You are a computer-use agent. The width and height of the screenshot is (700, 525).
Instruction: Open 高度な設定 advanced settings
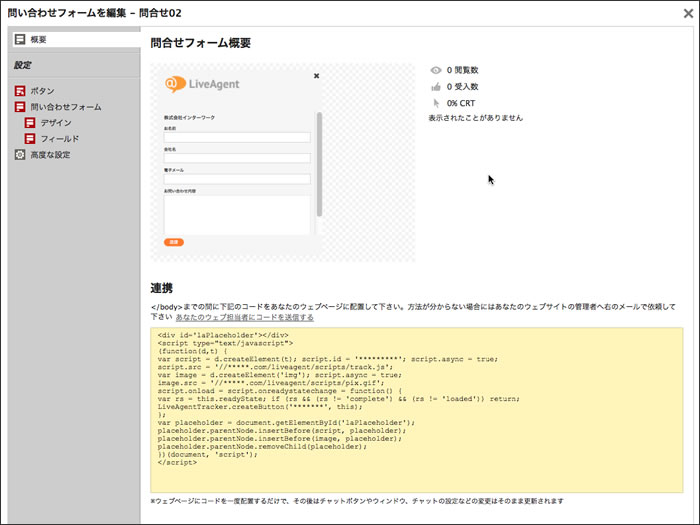click(x=50, y=155)
